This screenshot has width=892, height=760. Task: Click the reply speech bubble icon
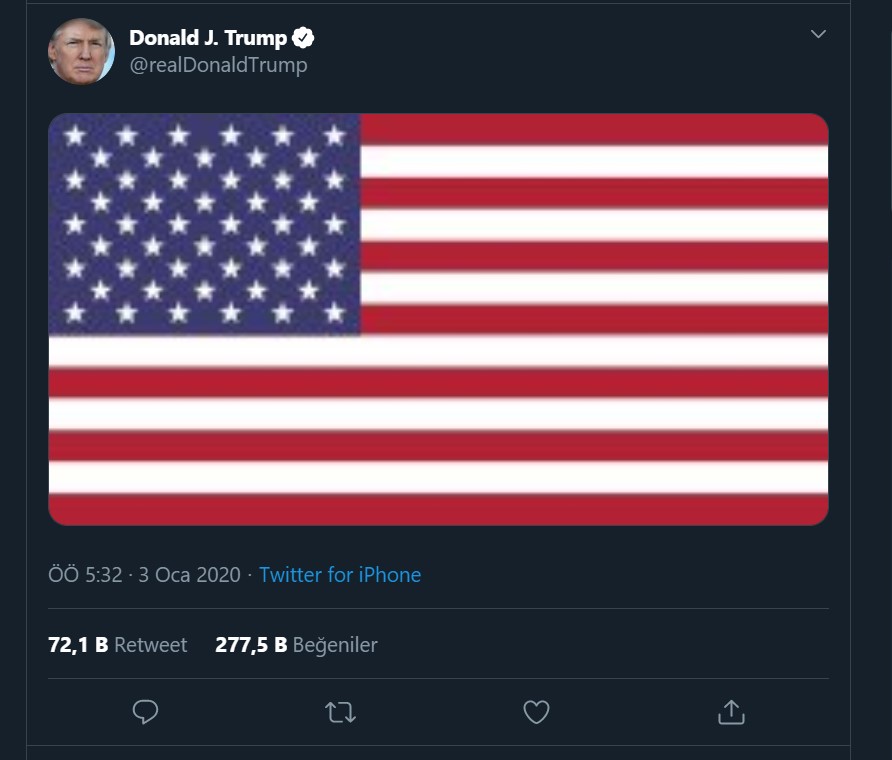click(146, 711)
